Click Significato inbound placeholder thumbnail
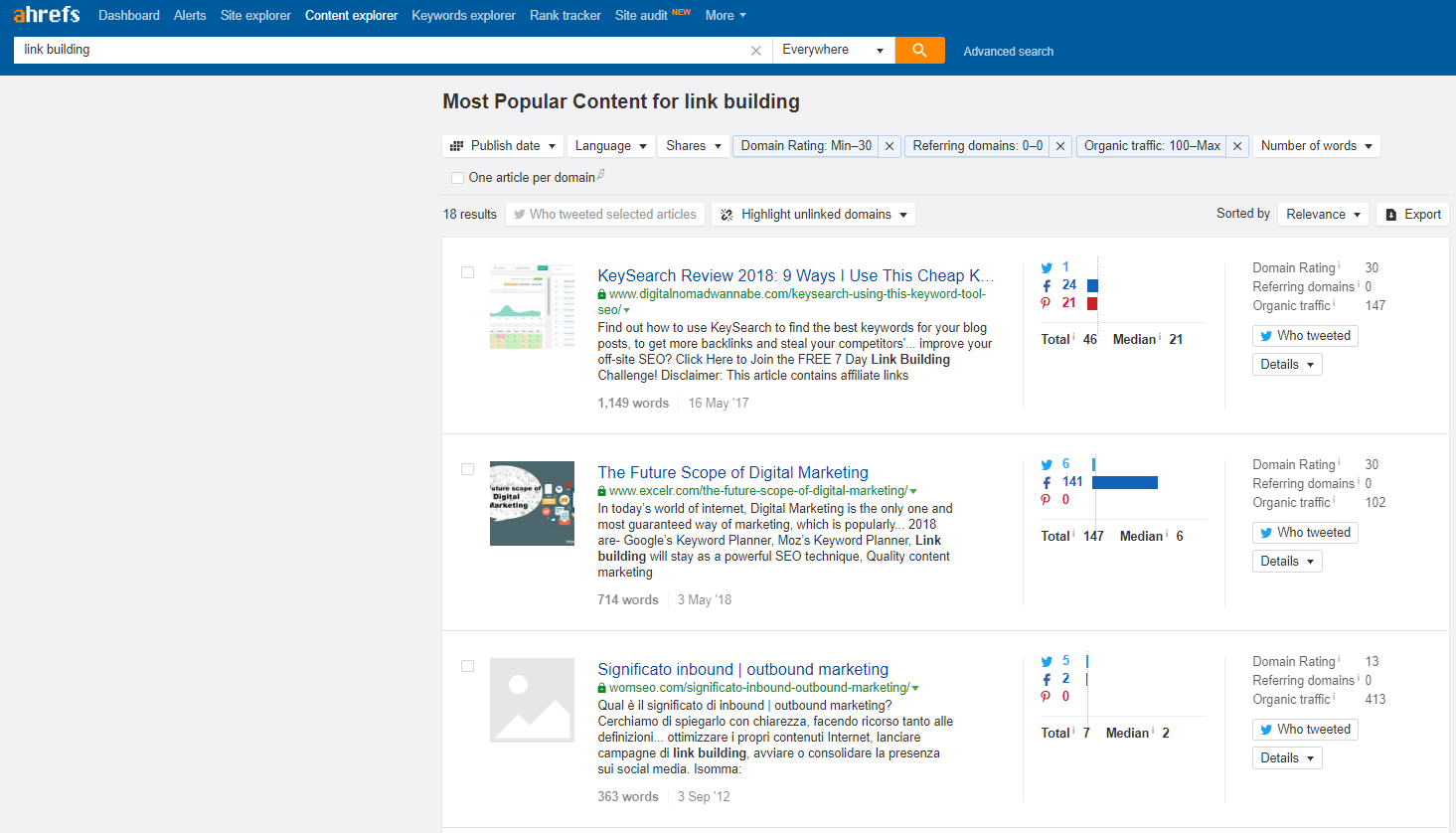1456x833 pixels. tap(532, 700)
